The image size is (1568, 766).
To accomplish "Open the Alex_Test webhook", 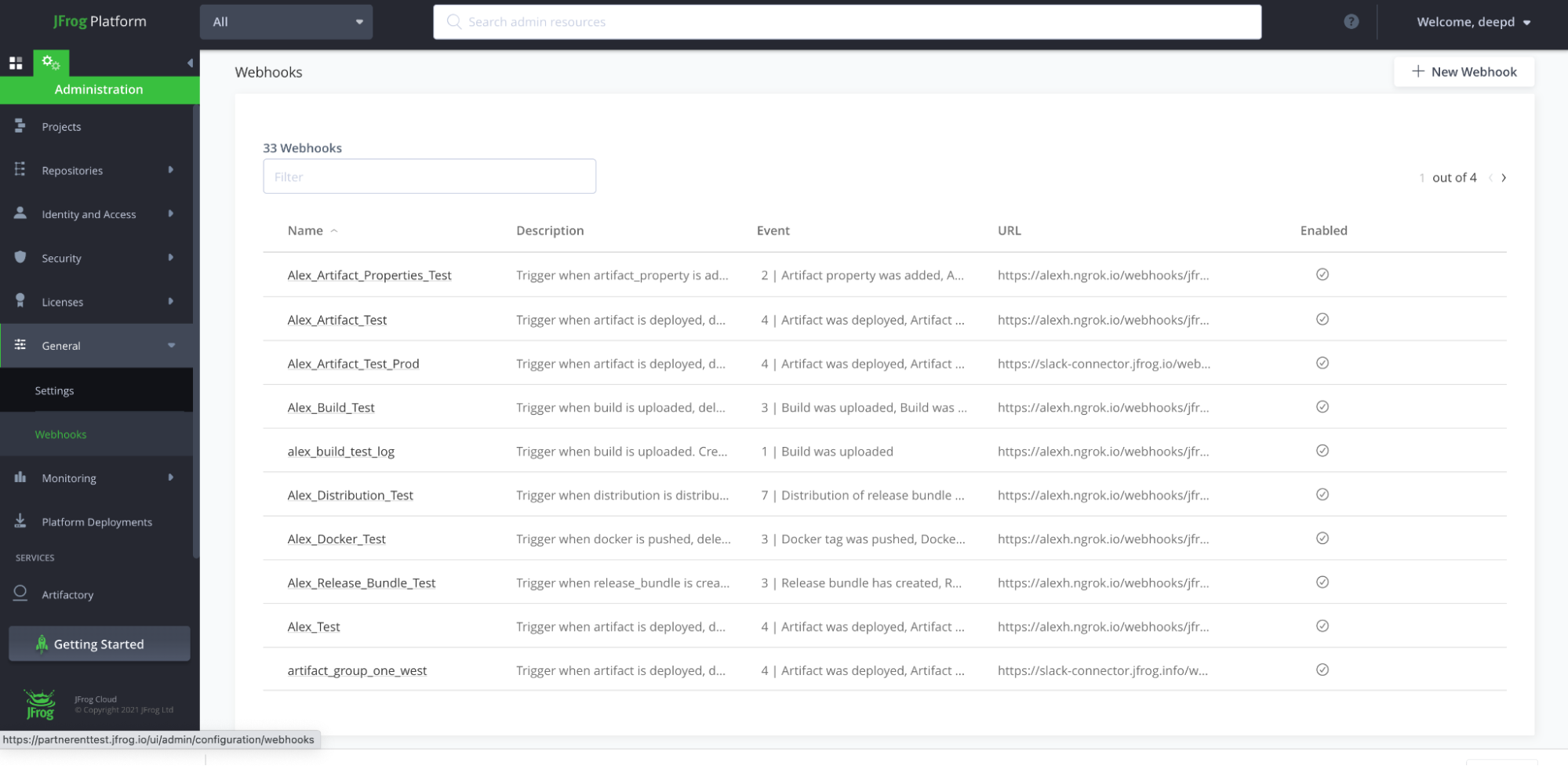I will pyautogui.click(x=314, y=626).
